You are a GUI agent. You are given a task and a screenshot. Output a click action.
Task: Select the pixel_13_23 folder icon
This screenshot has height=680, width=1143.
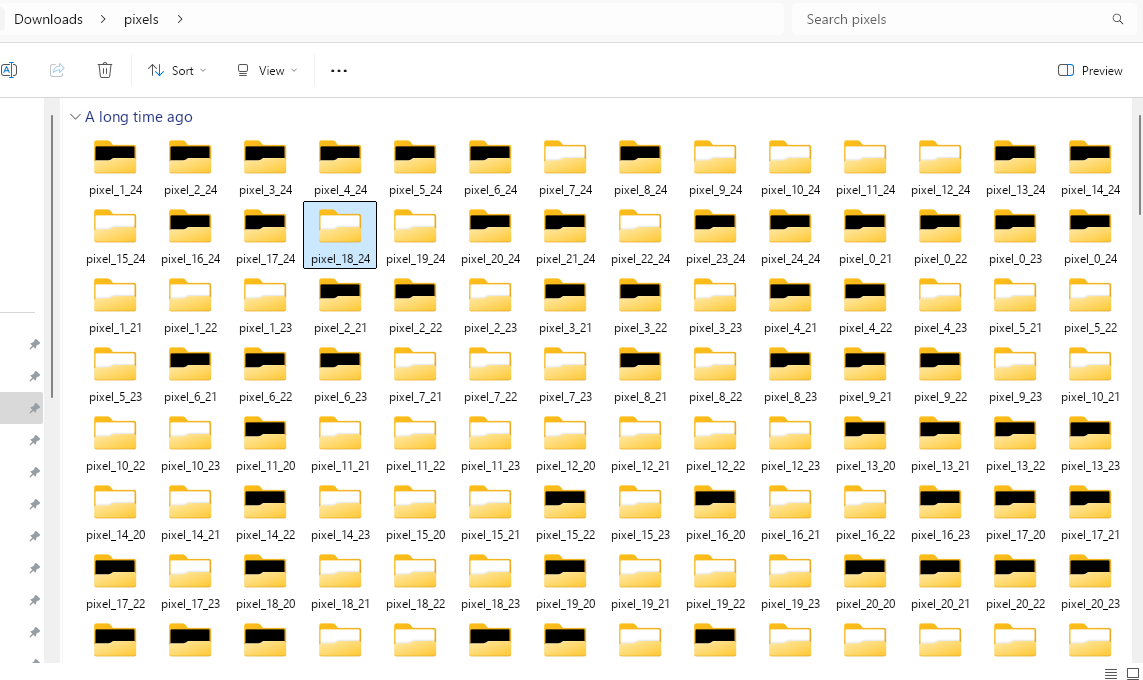1090,433
